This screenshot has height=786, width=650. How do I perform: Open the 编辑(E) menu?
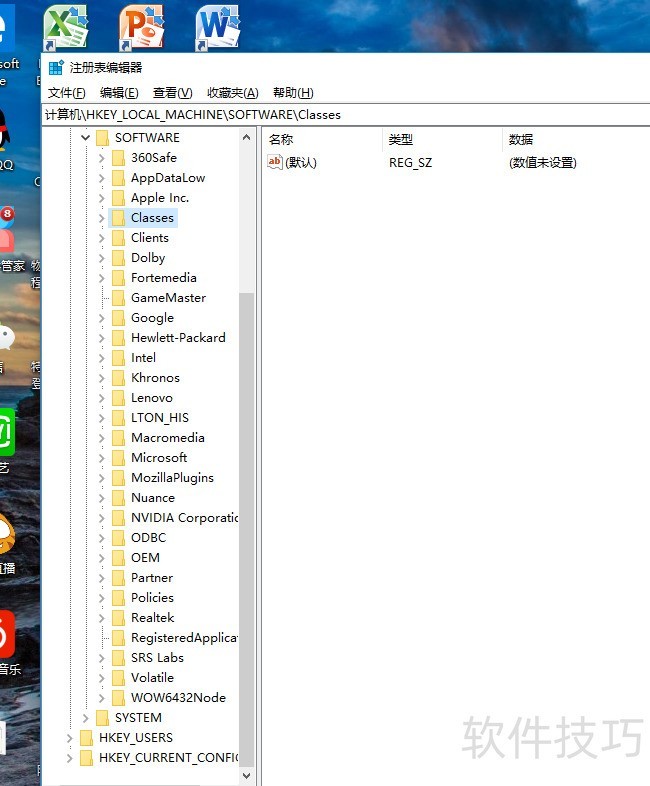pyautogui.click(x=119, y=93)
